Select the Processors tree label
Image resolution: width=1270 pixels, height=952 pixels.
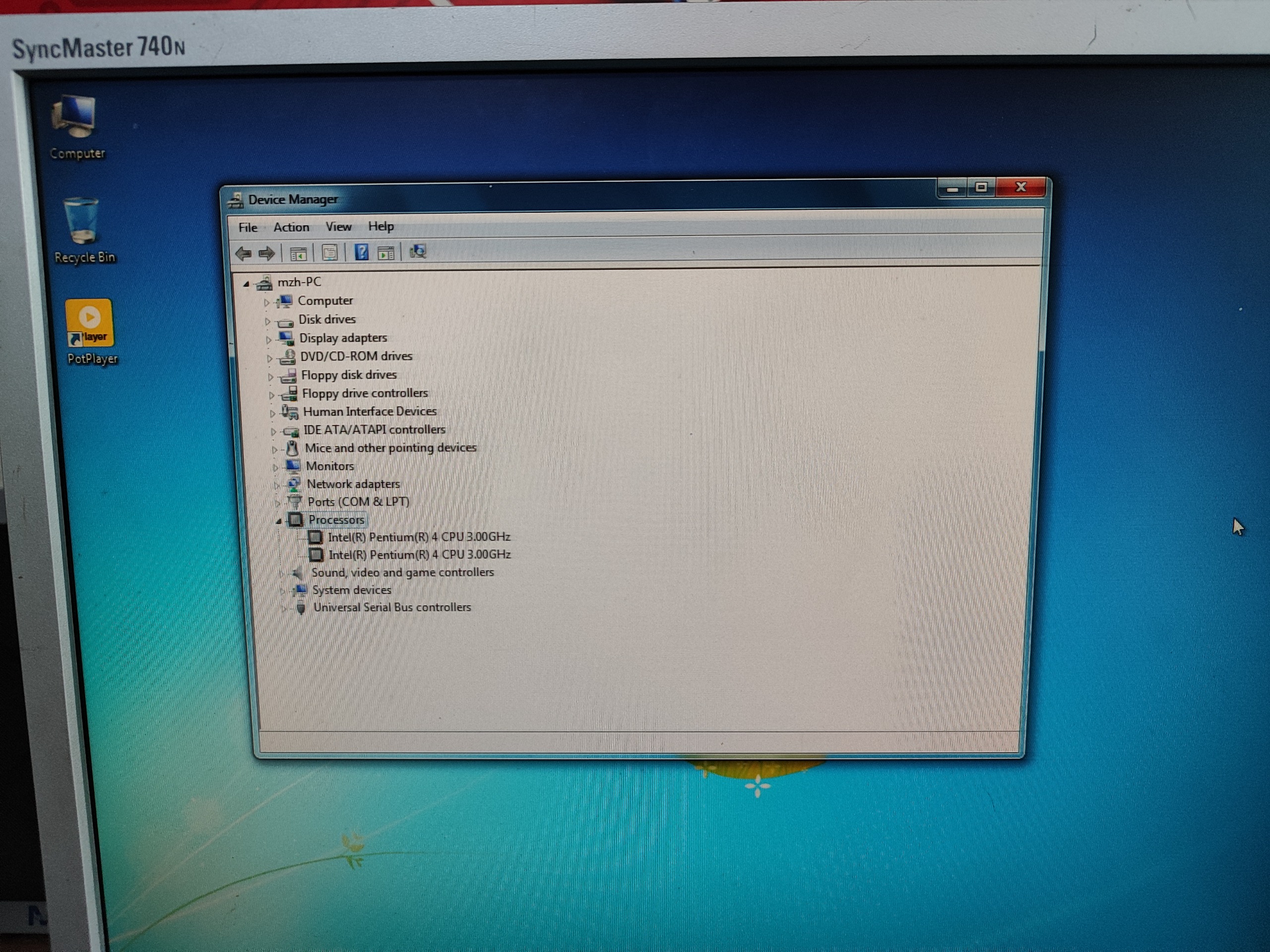336,520
